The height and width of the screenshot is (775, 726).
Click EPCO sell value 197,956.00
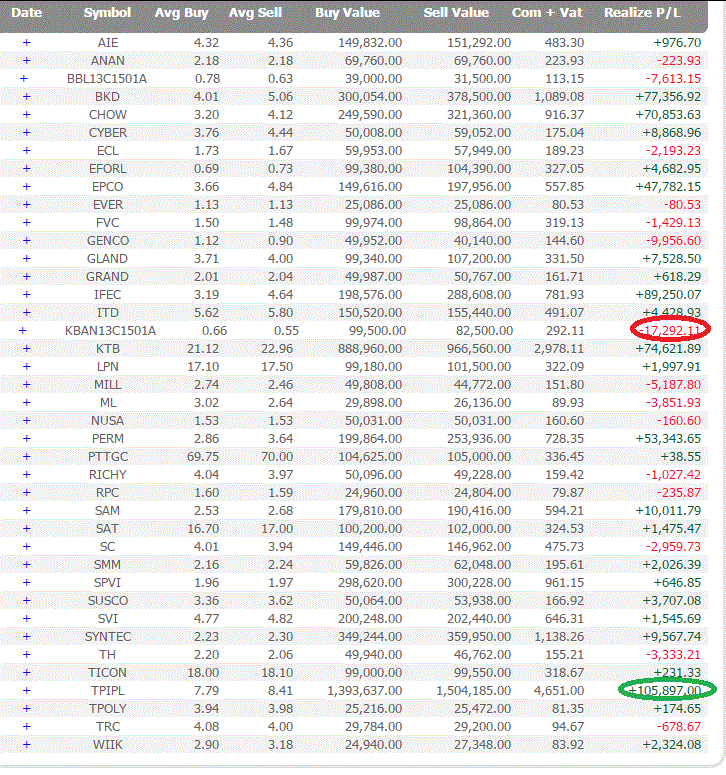tap(479, 186)
